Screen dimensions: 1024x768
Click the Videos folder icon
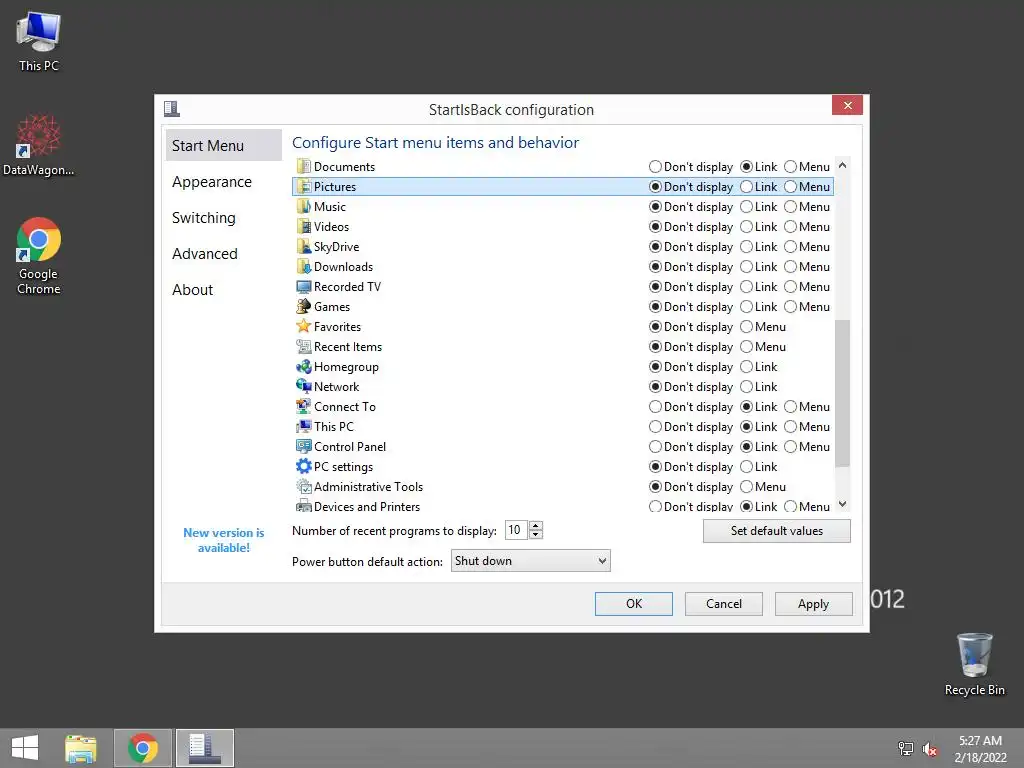point(304,227)
